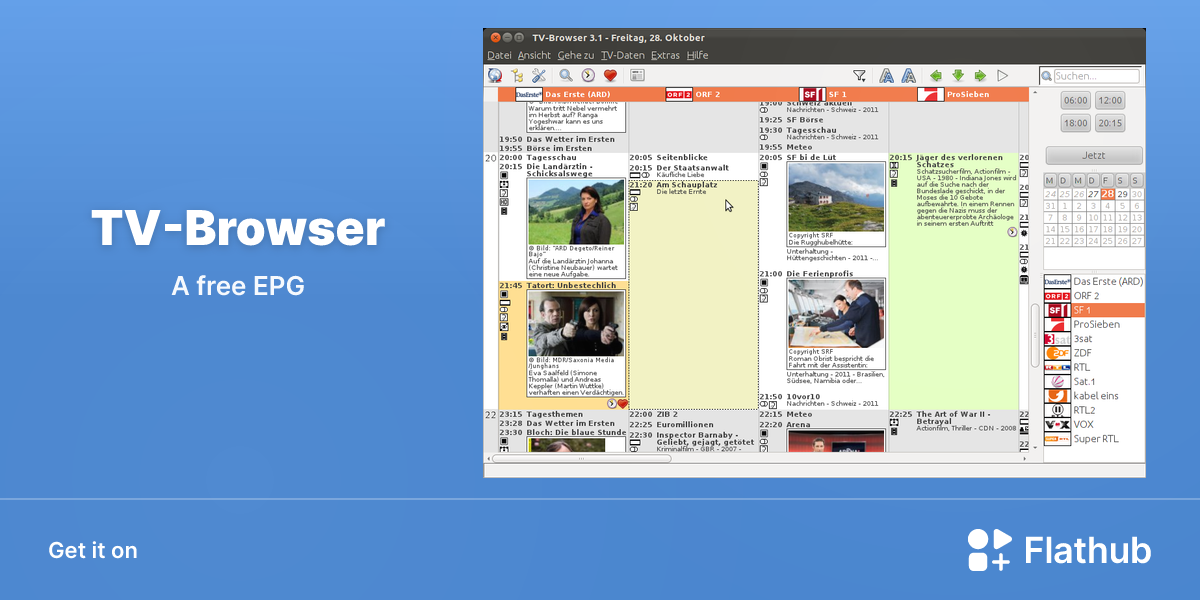Jump to 06:00 with the time button
The image size is (1200, 600).
click(1076, 100)
